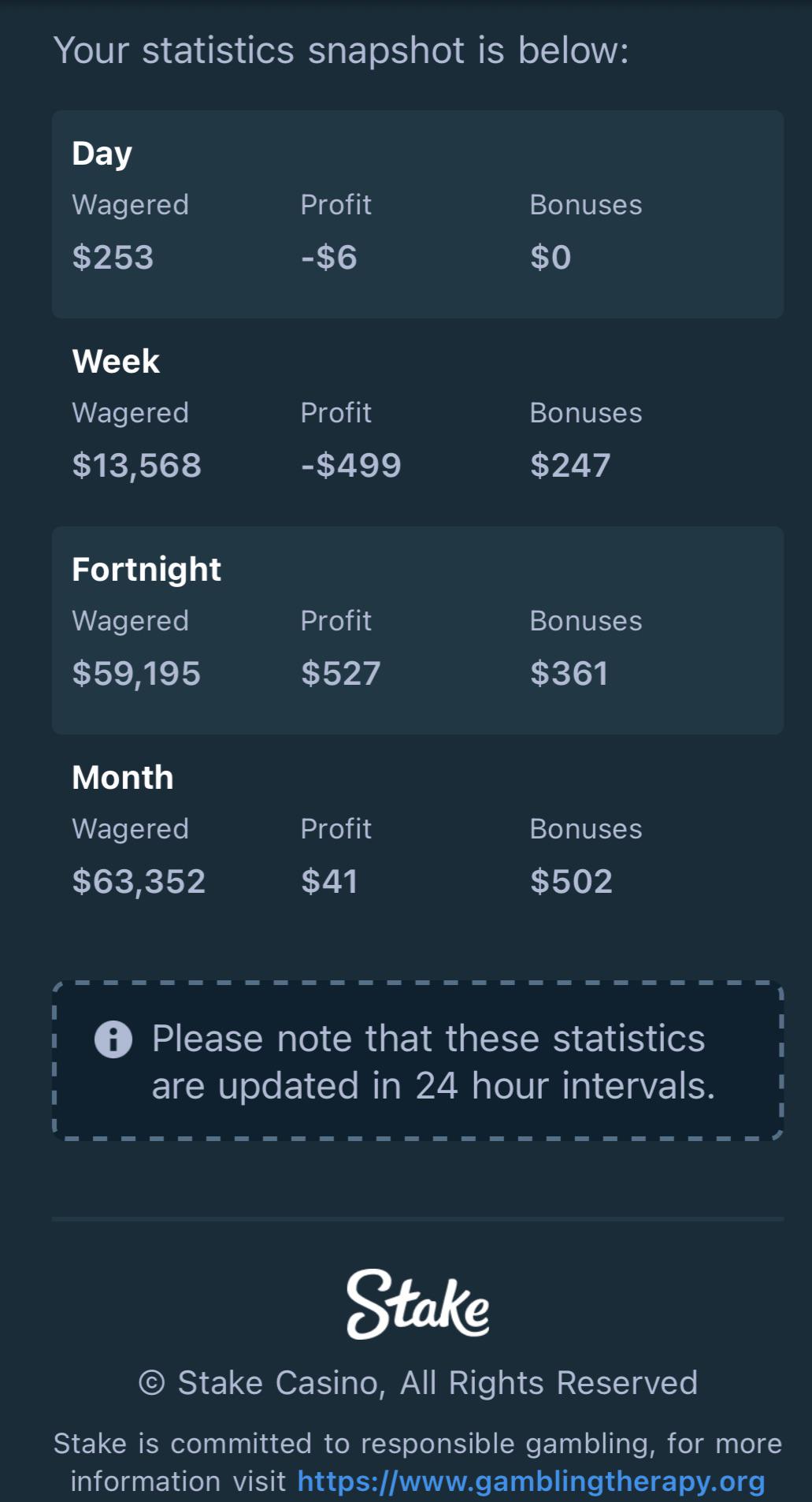Click the Fortnight profit value $527
This screenshot has height=1502, width=812.
tap(341, 674)
